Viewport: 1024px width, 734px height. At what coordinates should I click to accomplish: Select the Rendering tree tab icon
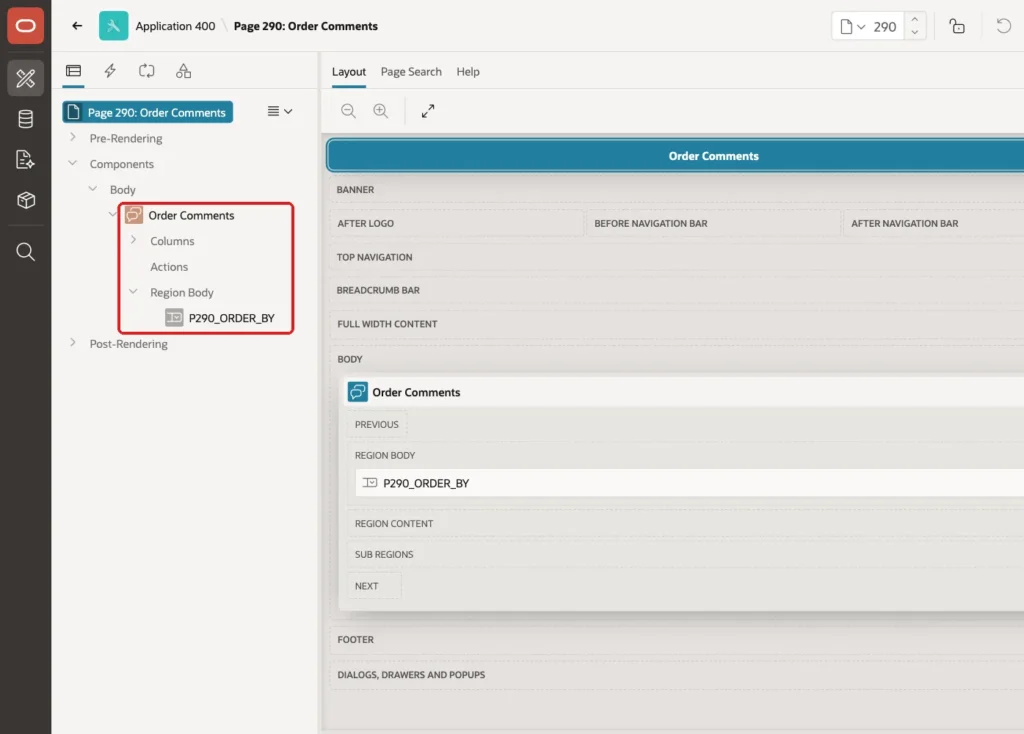tap(73, 71)
